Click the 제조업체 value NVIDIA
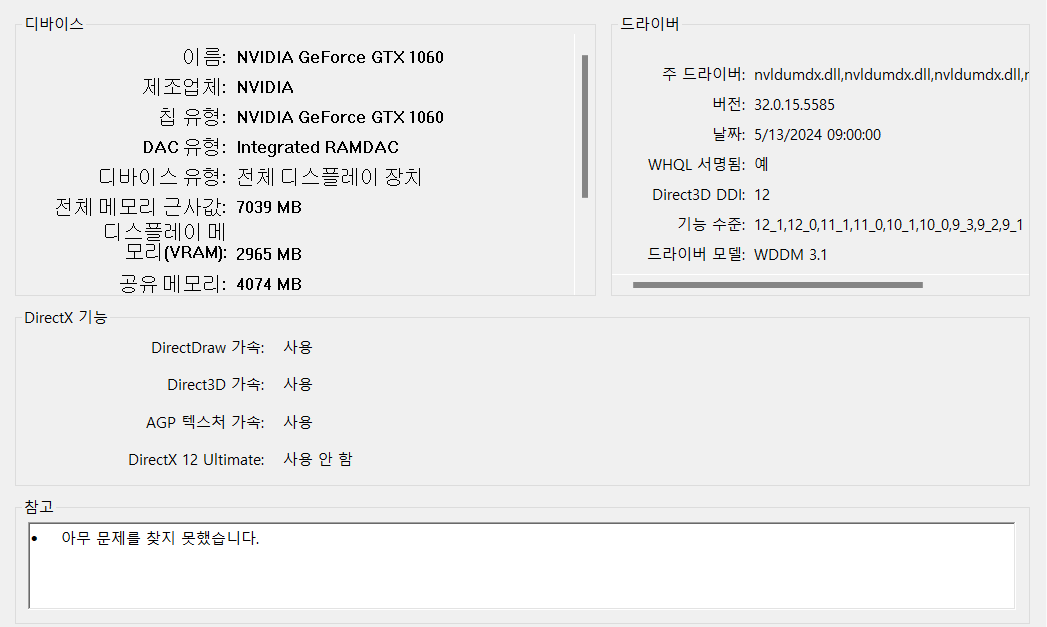The width and height of the screenshot is (1047, 627). pyautogui.click(x=265, y=87)
